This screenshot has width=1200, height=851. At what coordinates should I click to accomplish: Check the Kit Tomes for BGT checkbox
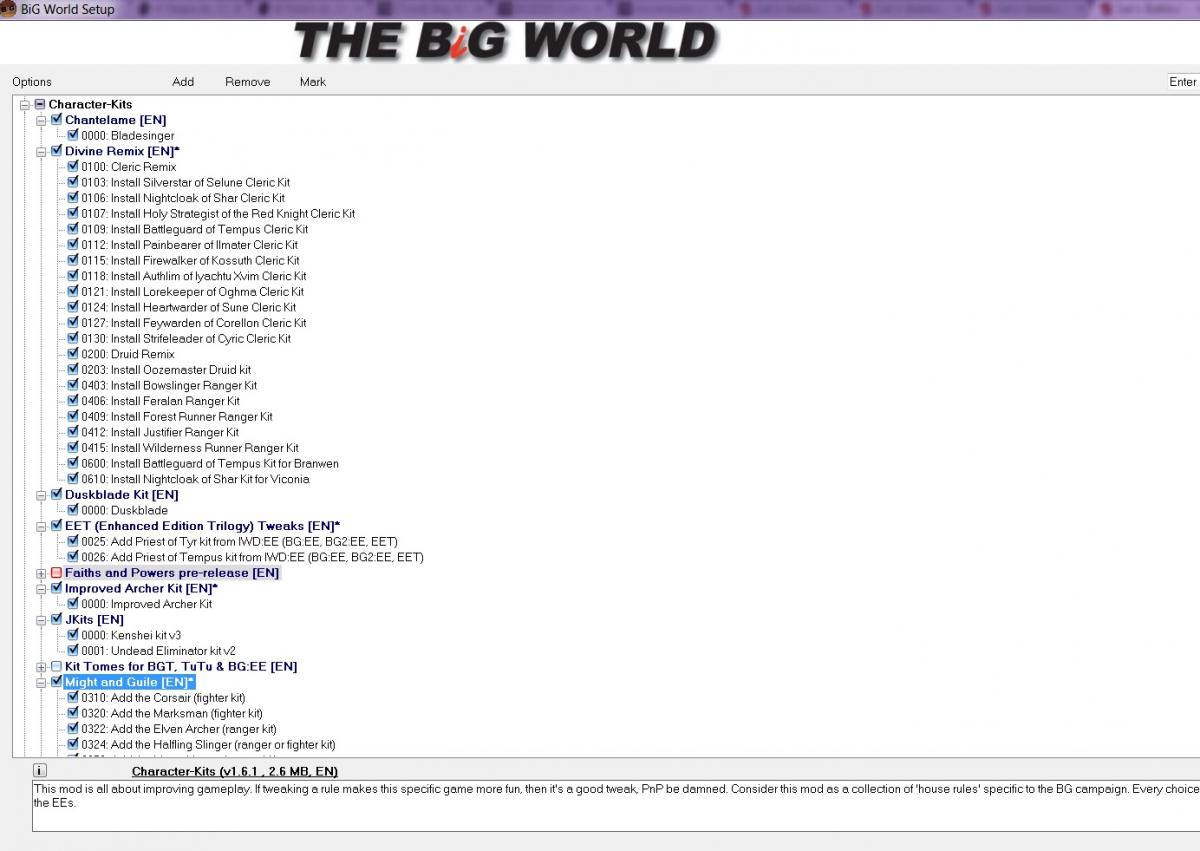click(57, 666)
